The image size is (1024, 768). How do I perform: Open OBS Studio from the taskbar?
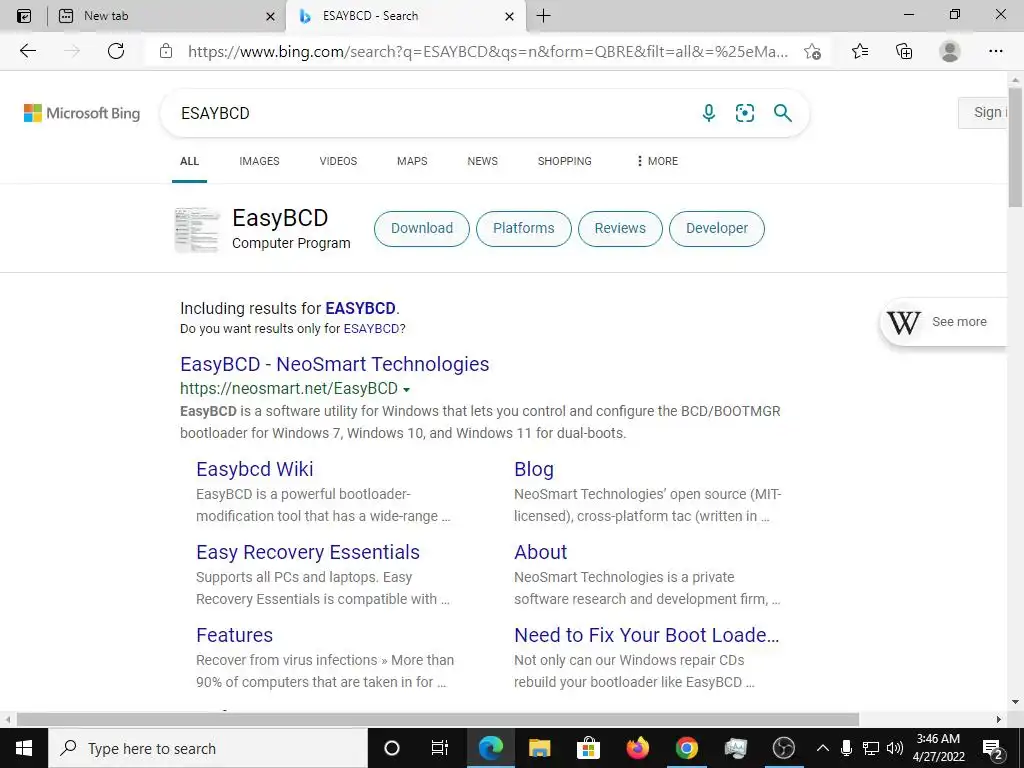(x=784, y=748)
